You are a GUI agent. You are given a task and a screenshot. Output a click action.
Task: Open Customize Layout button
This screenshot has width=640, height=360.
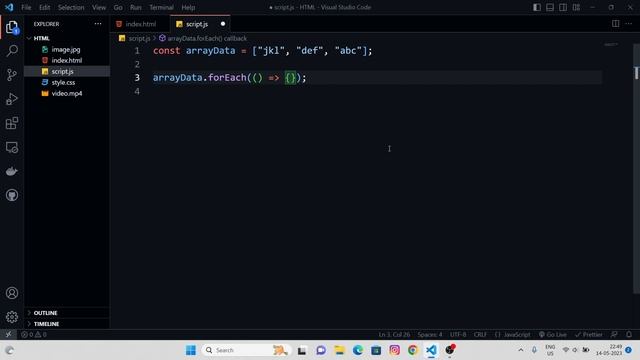tap(576, 7)
